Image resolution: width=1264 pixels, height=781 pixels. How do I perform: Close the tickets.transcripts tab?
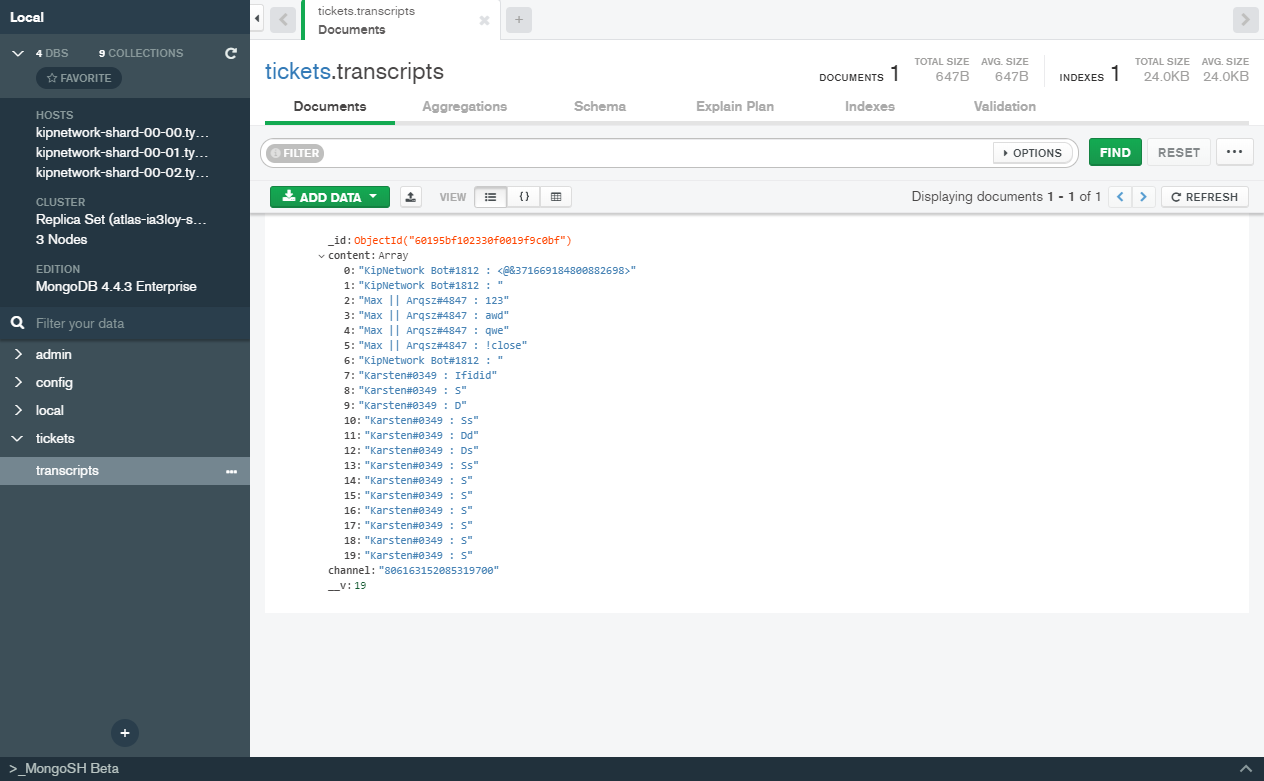(x=484, y=20)
